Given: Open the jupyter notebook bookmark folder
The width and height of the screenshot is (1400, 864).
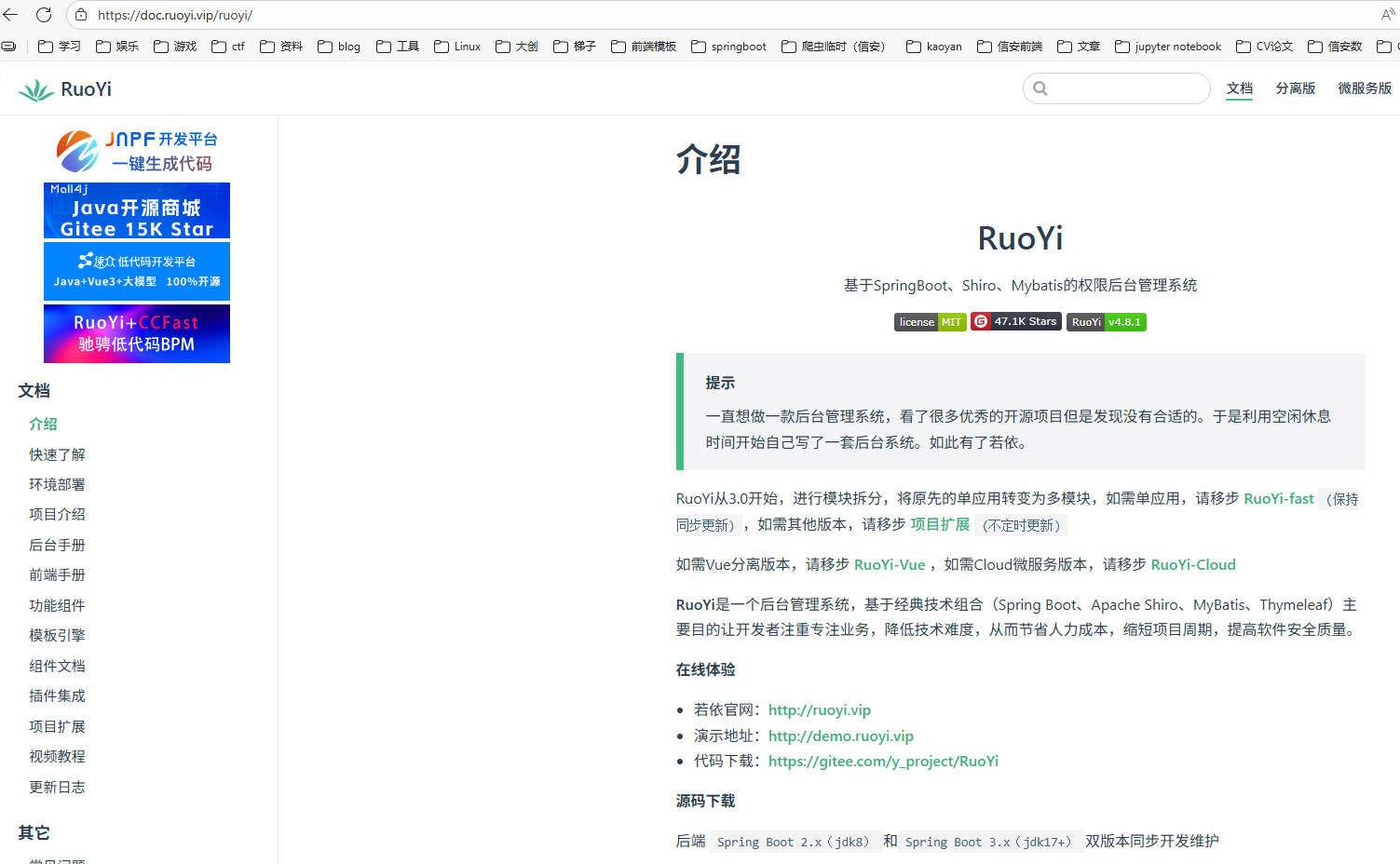Looking at the screenshot, I should point(1168,47).
